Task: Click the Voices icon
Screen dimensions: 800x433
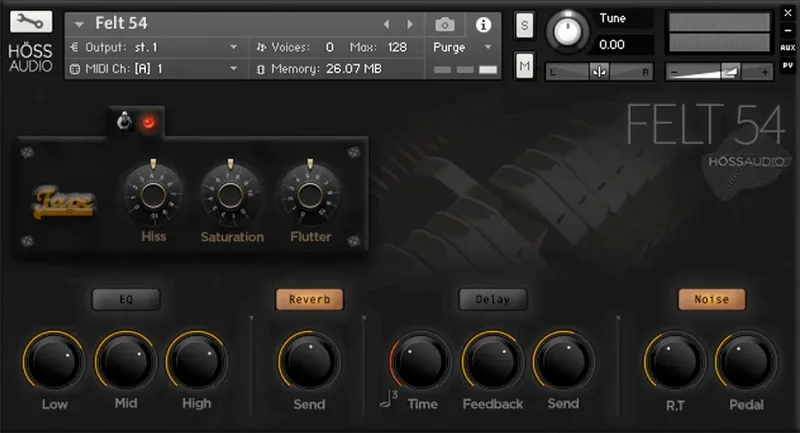Action: coord(262,47)
